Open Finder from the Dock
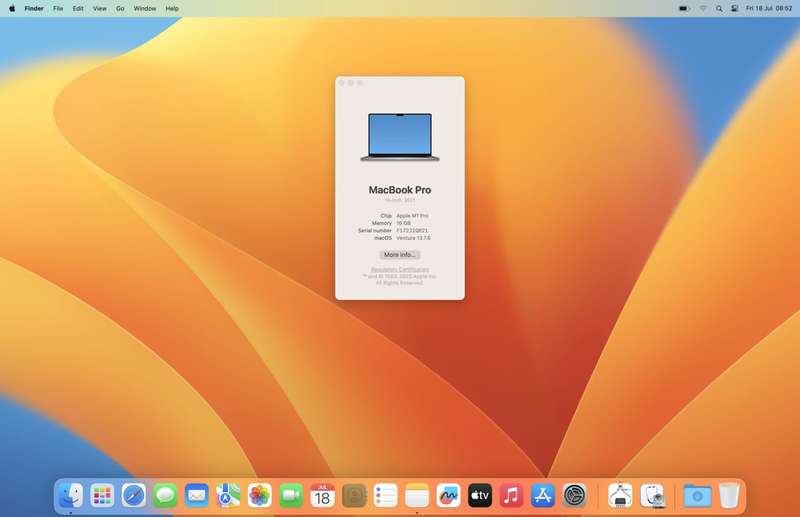The height and width of the screenshot is (517, 800). [x=71, y=495]
